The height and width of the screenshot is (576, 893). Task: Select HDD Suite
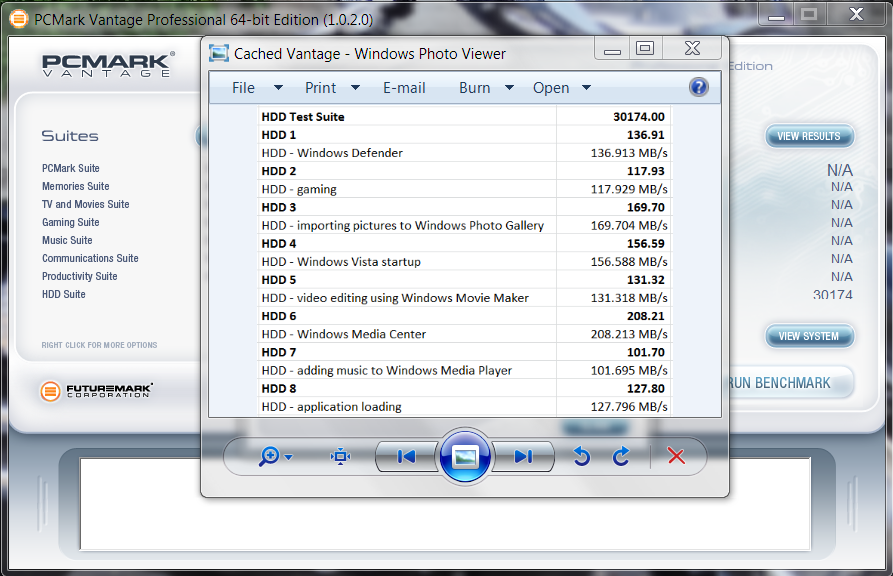pos(64,295)
